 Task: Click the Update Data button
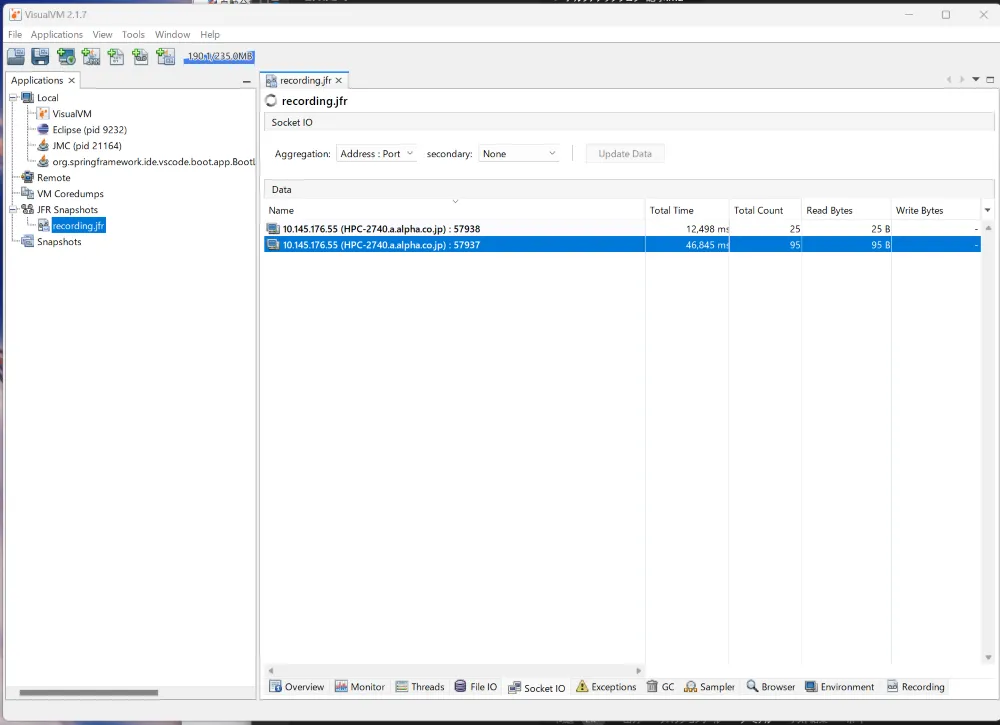[625, 154]
